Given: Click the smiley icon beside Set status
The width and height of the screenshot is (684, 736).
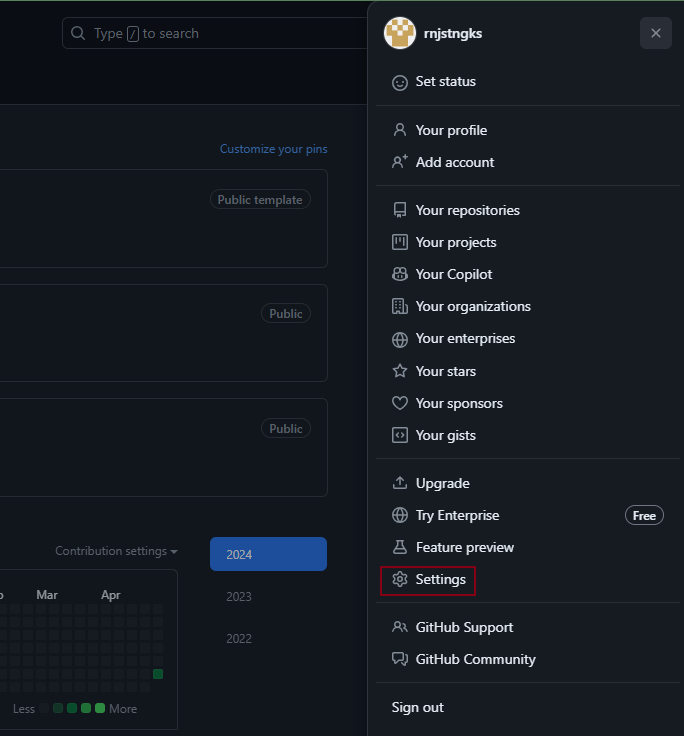Looking at the screenshot, I should tap(400, 83).
